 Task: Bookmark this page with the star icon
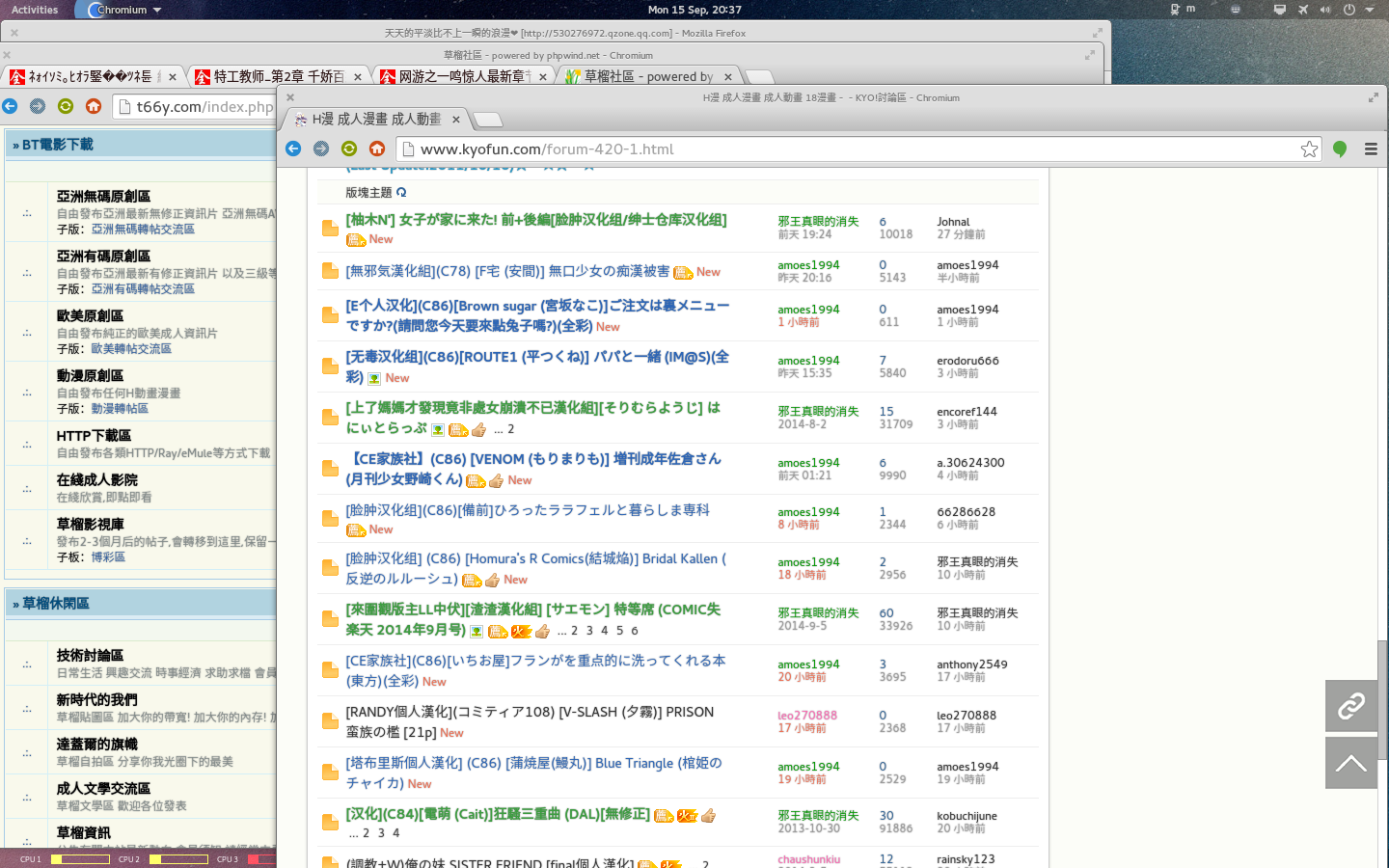pyautogui.click(x=1309, y=149)
